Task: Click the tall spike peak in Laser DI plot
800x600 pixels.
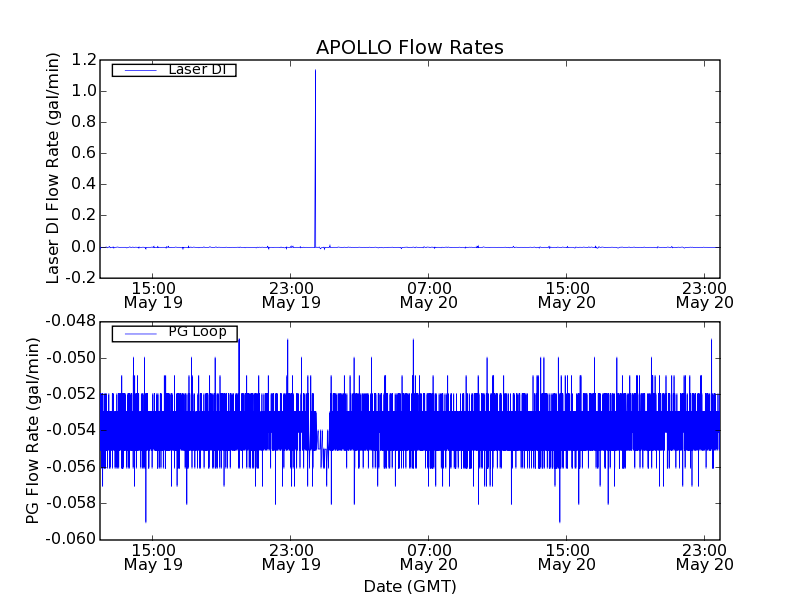Action: [315, 71]
